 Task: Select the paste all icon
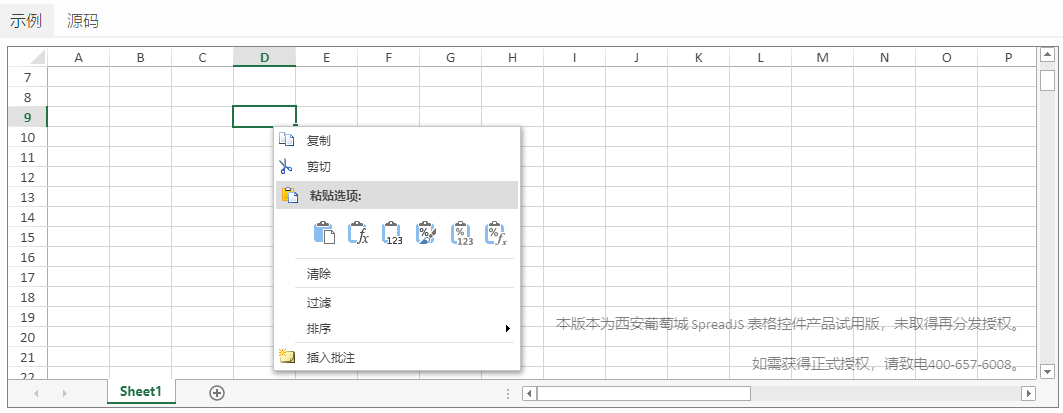tap(325, 233)
